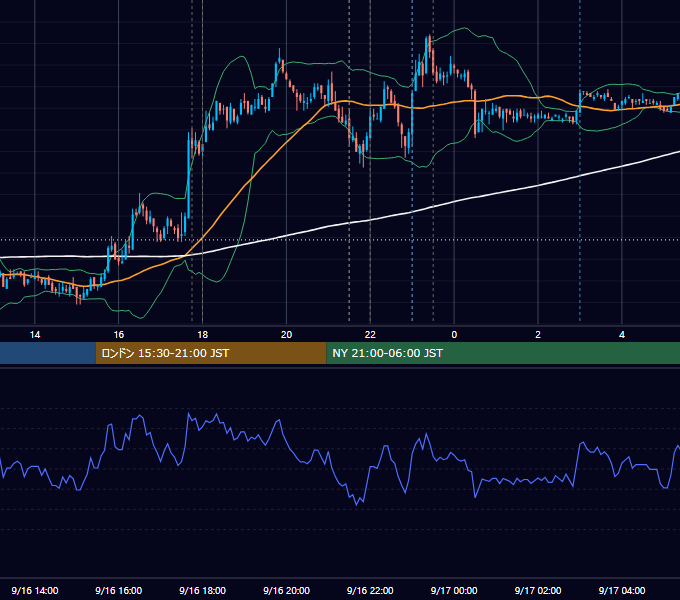Select the 9/17 02:00 time label
Image resolution: width=680 pixels, height=600 pixels.
(x=538, y=590)
